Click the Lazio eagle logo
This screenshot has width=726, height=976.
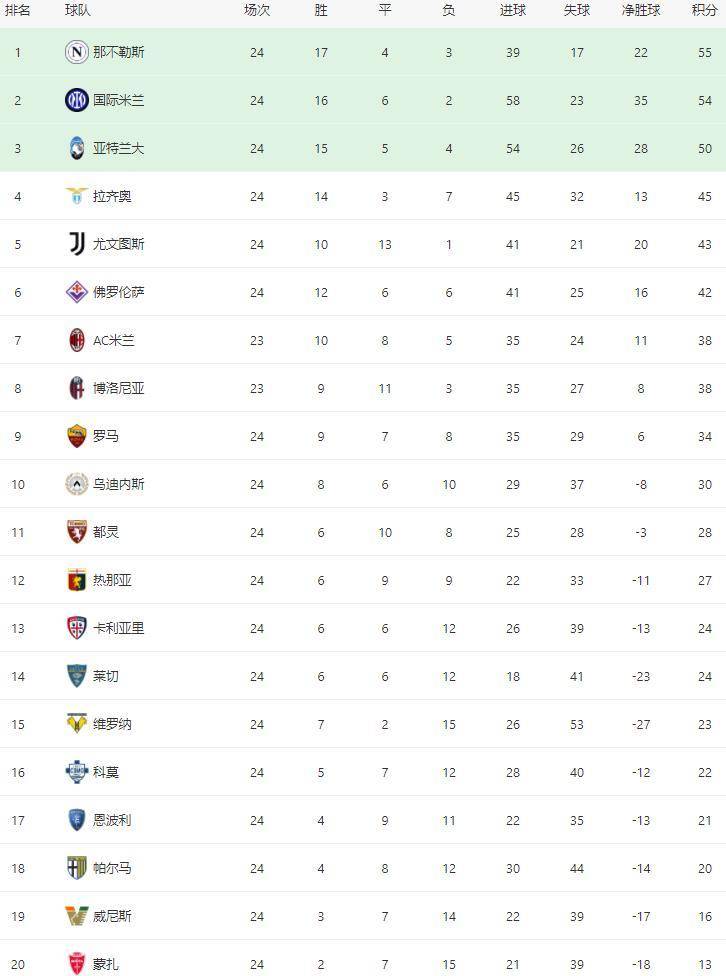[77, 196]
